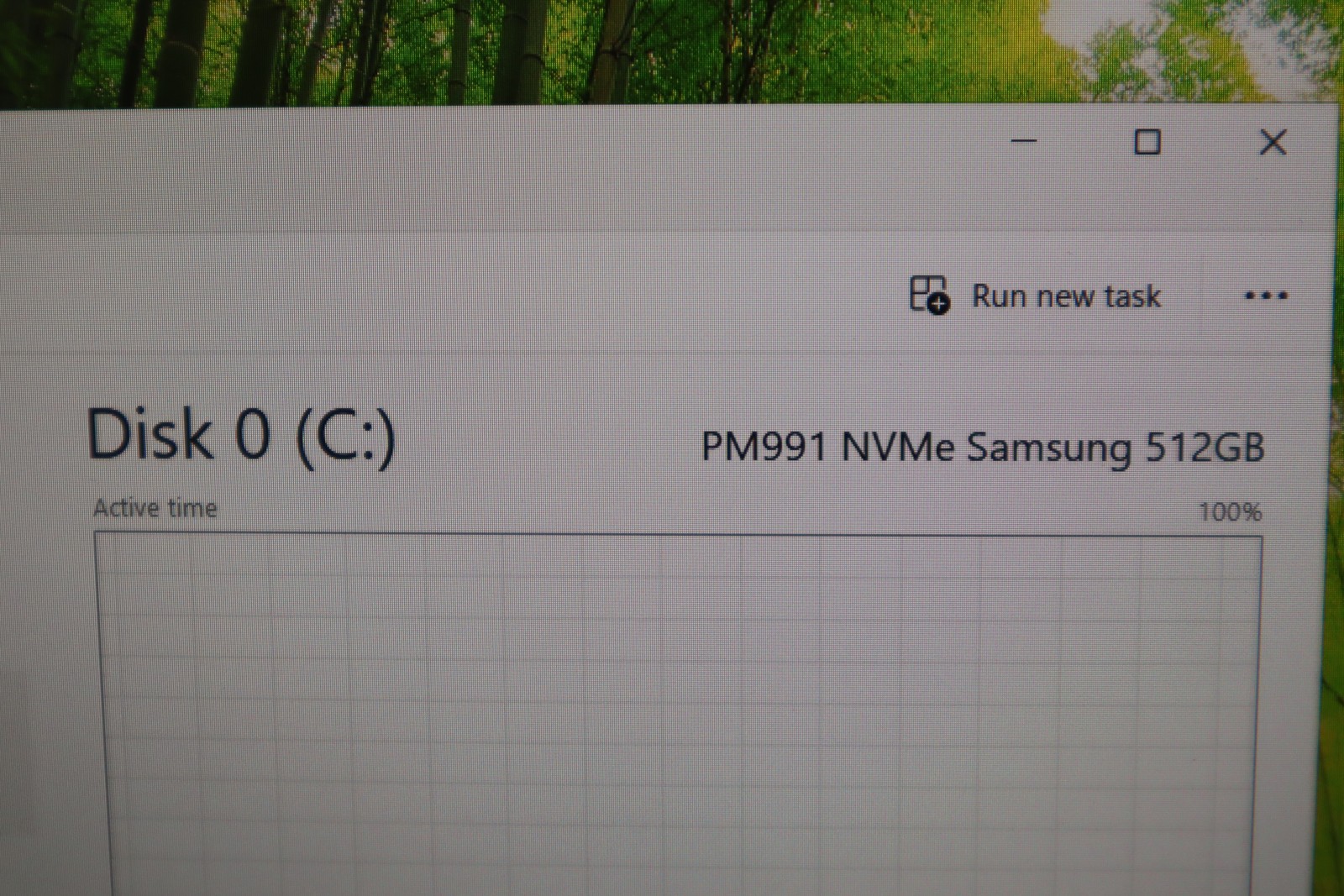Select PM991 NVMe Samsung 512GB model text

point(983,447)
